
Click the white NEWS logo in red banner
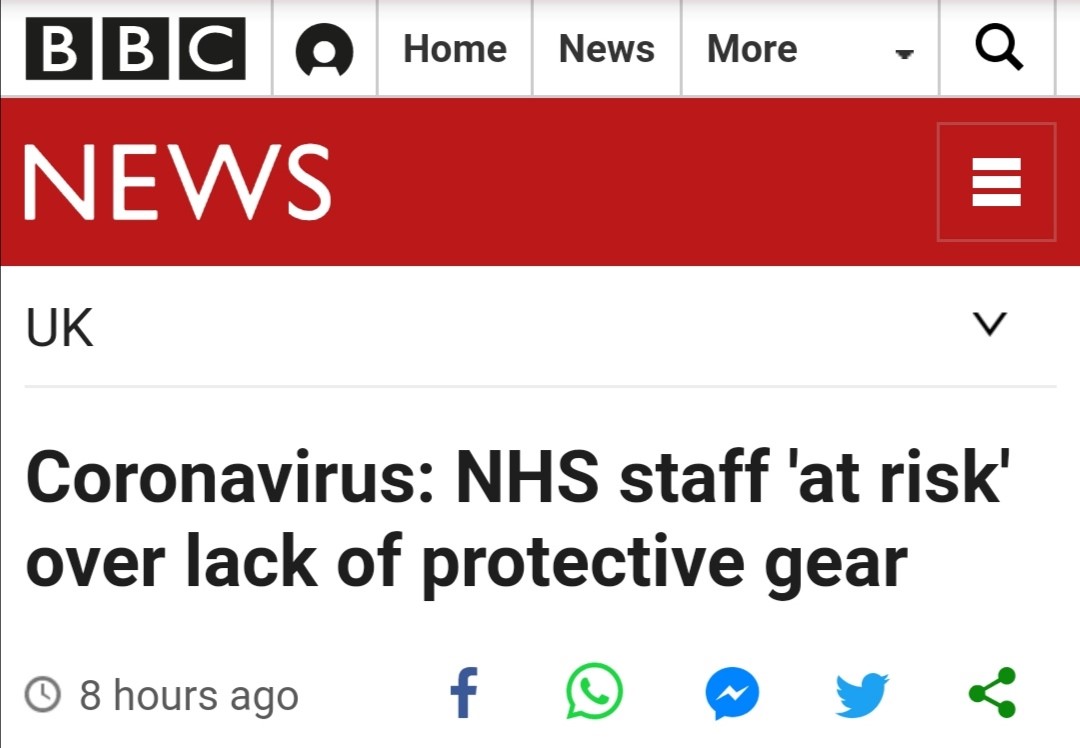click(178, 183)
